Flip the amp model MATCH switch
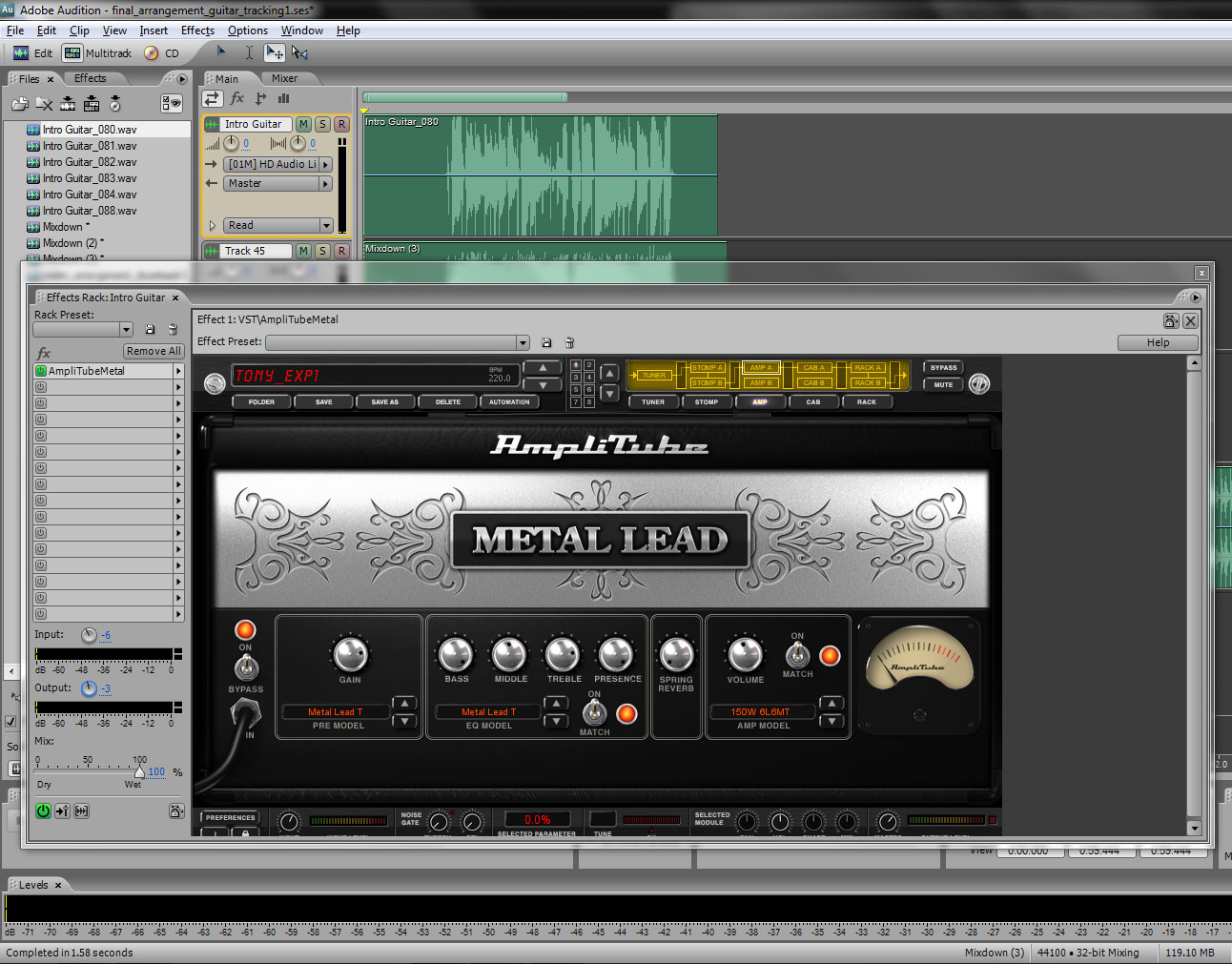1232x964 pixels. pyautogui.click(x=797, y=654)
